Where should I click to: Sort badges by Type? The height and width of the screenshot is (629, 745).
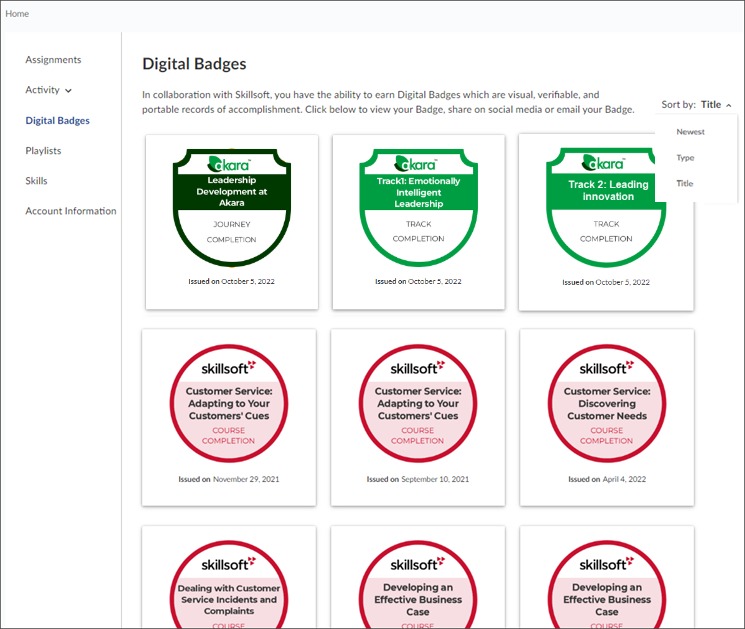point(685,158)
